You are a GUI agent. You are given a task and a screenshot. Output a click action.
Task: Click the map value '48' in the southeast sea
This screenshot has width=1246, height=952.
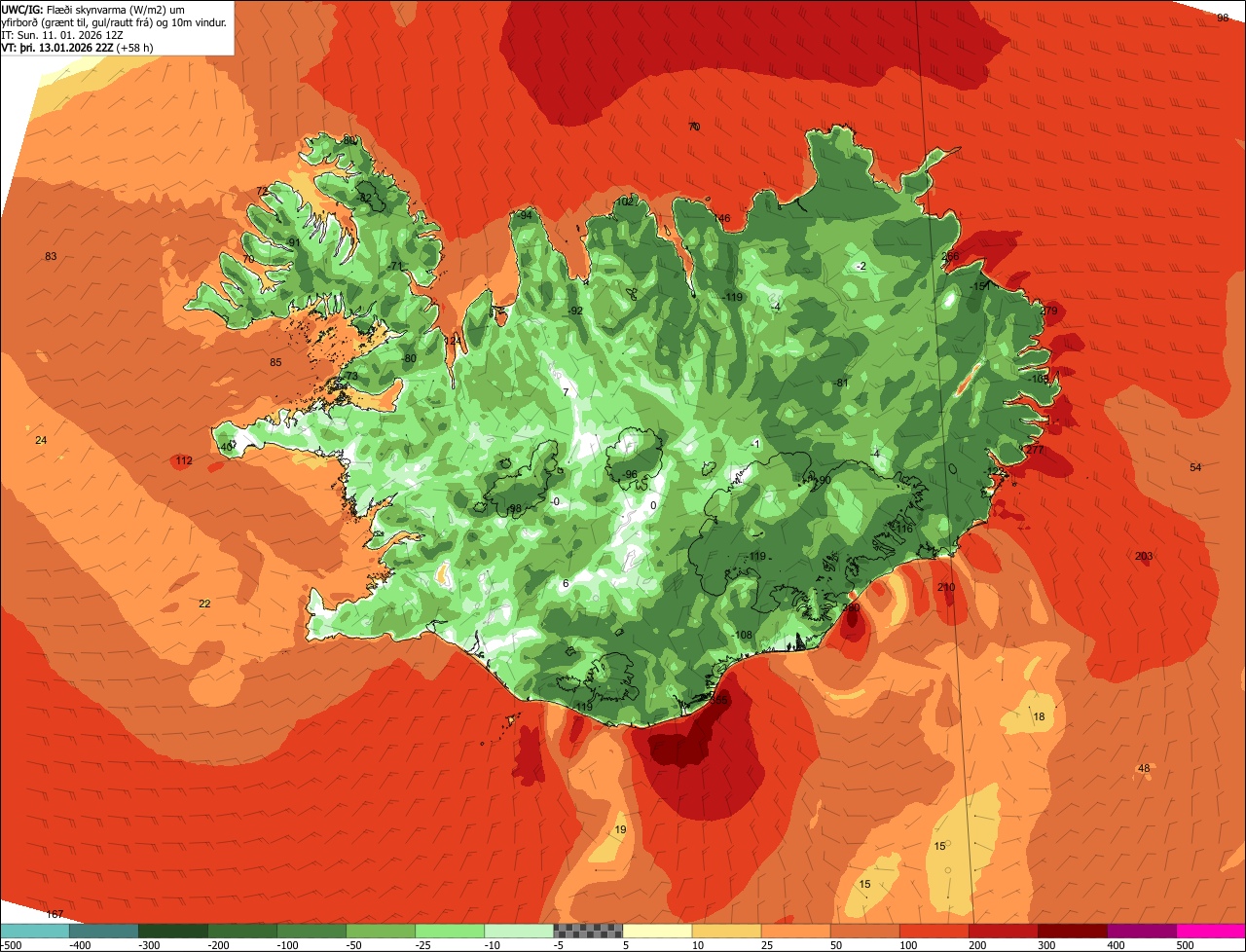(1144, 768)
